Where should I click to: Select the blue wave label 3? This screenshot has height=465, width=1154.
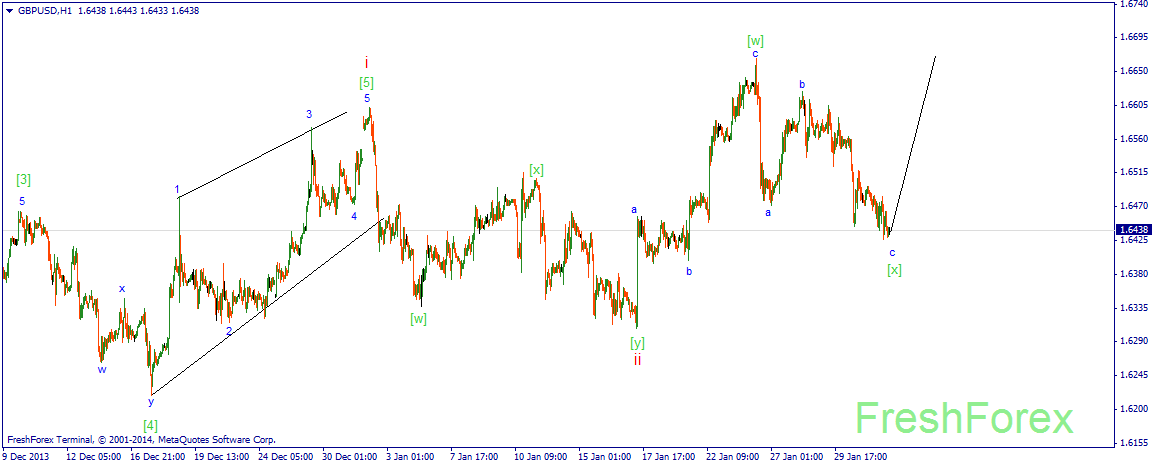[x=310, y=114]
